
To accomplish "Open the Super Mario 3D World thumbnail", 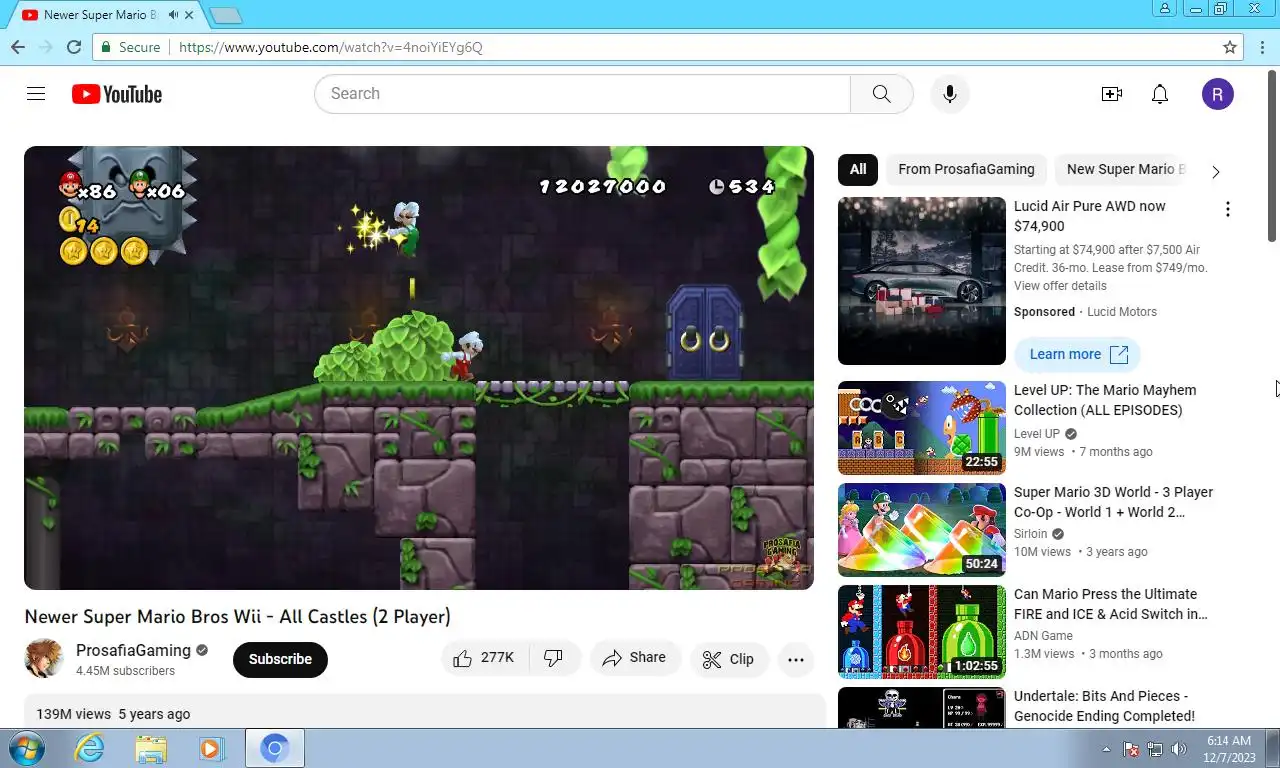I will pyautogui.click(x=922, y=530).
